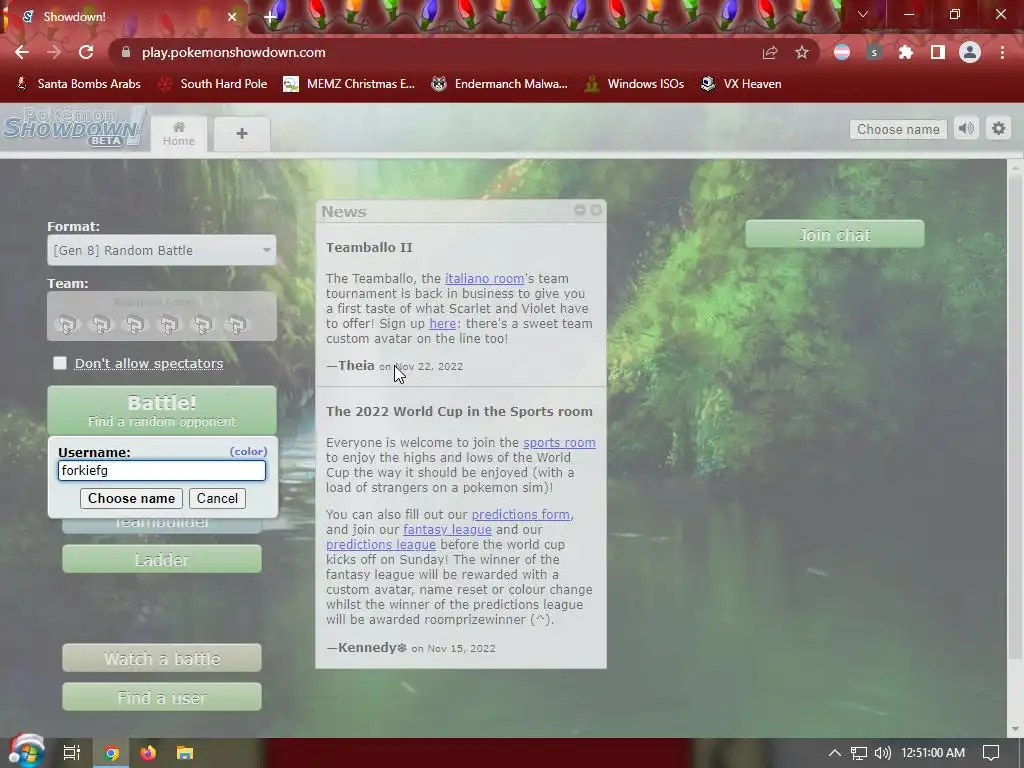Viewport: 1024px width, 768px height.
Task: Open File Explorer from the taskbar
Action: pos(185,753)
